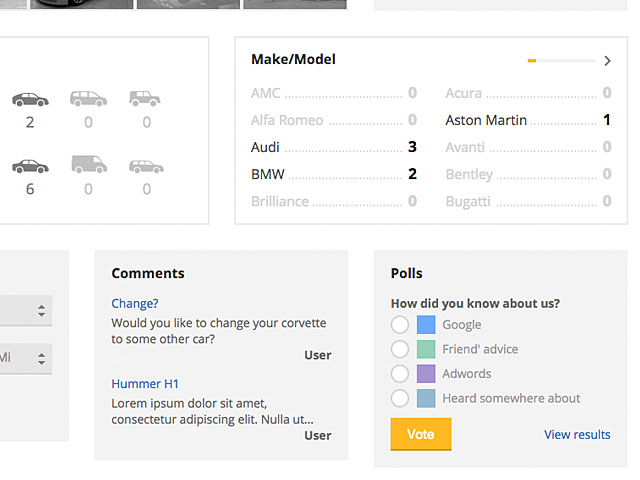Open the View results link
This screenshot has width=640, height=480.
(577, 435)
